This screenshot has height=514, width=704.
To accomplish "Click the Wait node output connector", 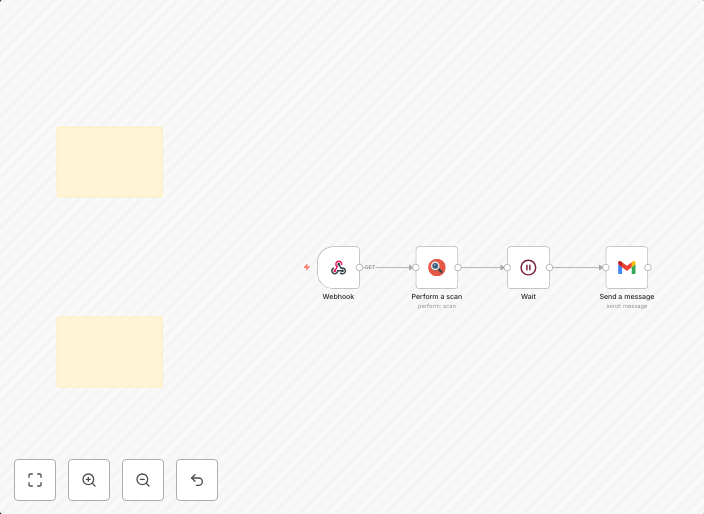I will click(x=550, y=268).
